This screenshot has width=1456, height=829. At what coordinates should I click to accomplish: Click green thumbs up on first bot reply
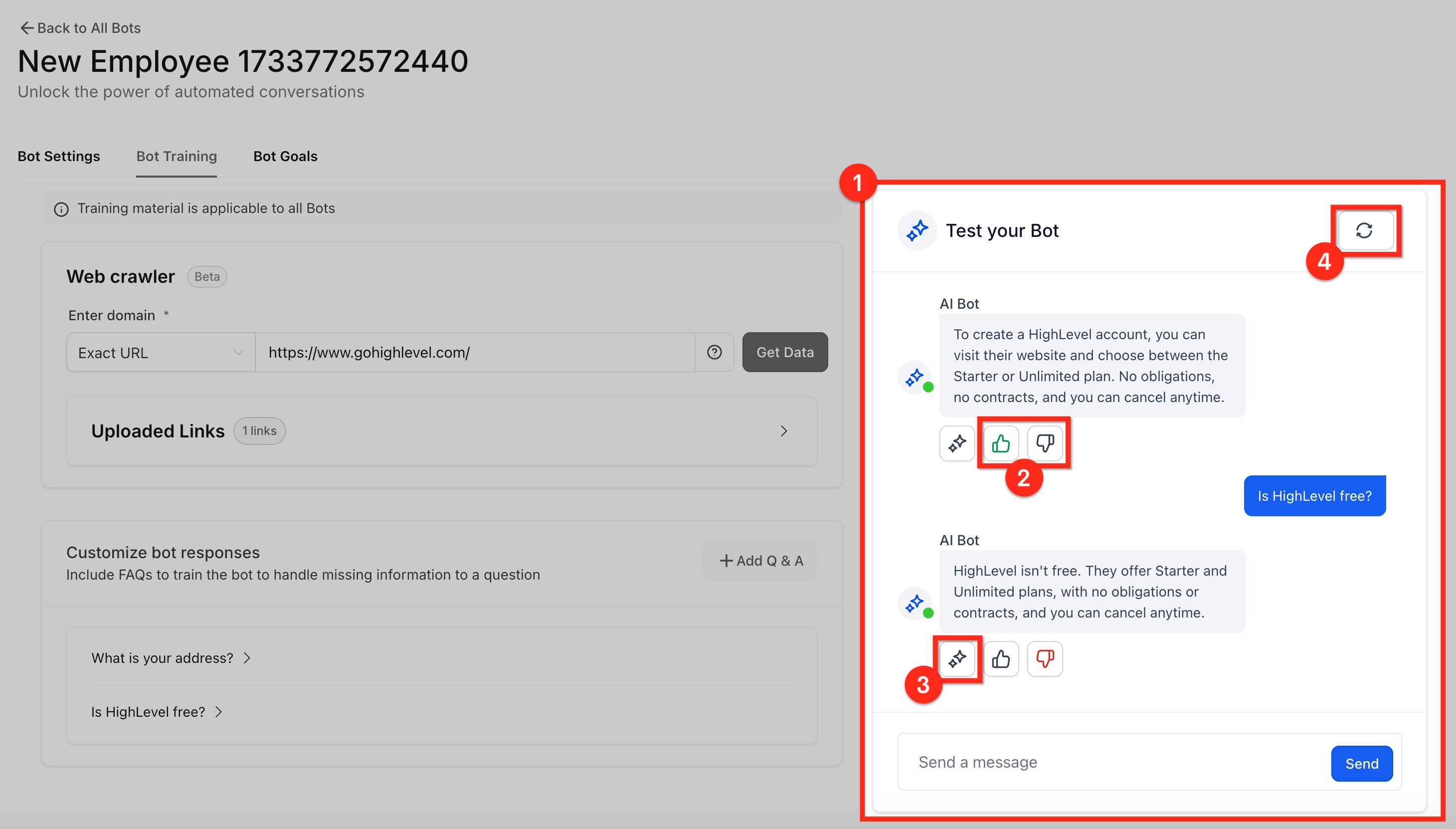coord(1001,443)
